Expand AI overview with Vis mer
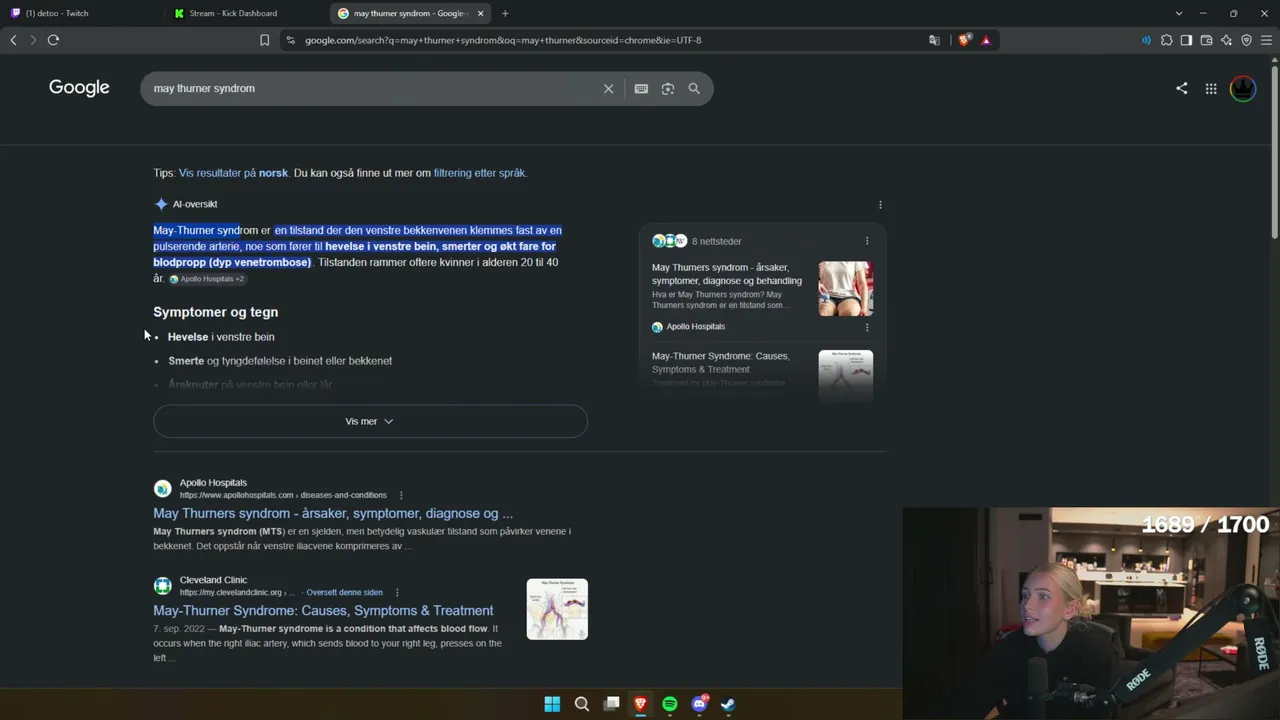 [x=370, y=421]
